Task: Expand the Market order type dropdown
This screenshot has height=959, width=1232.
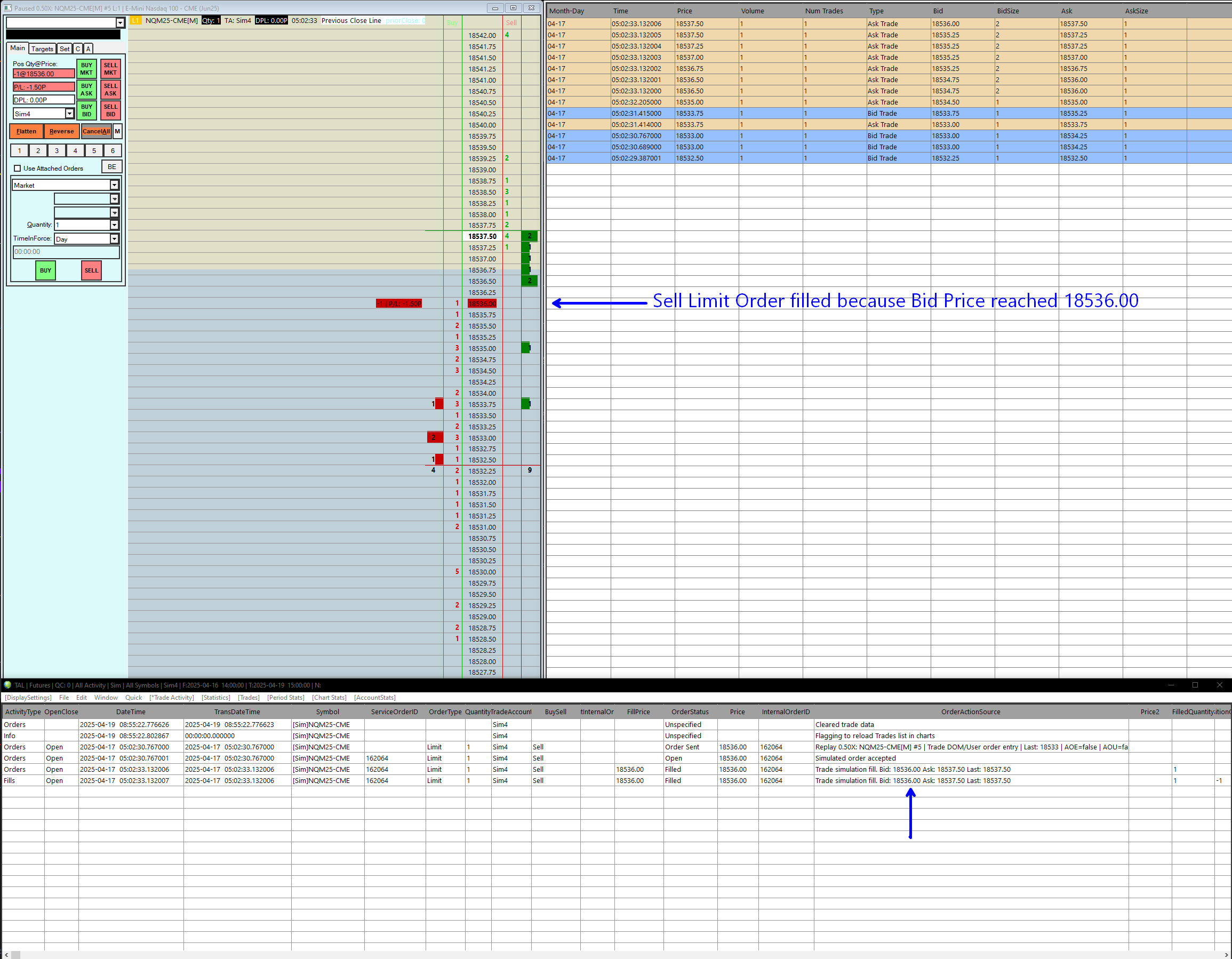Action: [114, 185]
